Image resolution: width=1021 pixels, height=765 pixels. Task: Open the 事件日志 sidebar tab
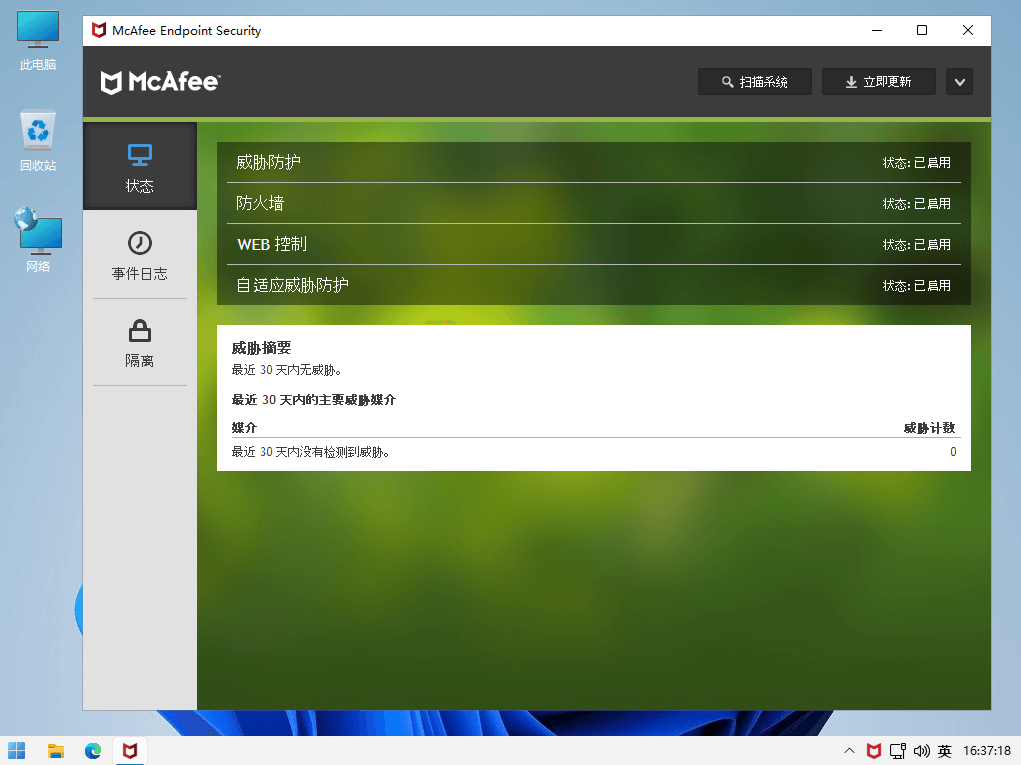click(139, 255)
